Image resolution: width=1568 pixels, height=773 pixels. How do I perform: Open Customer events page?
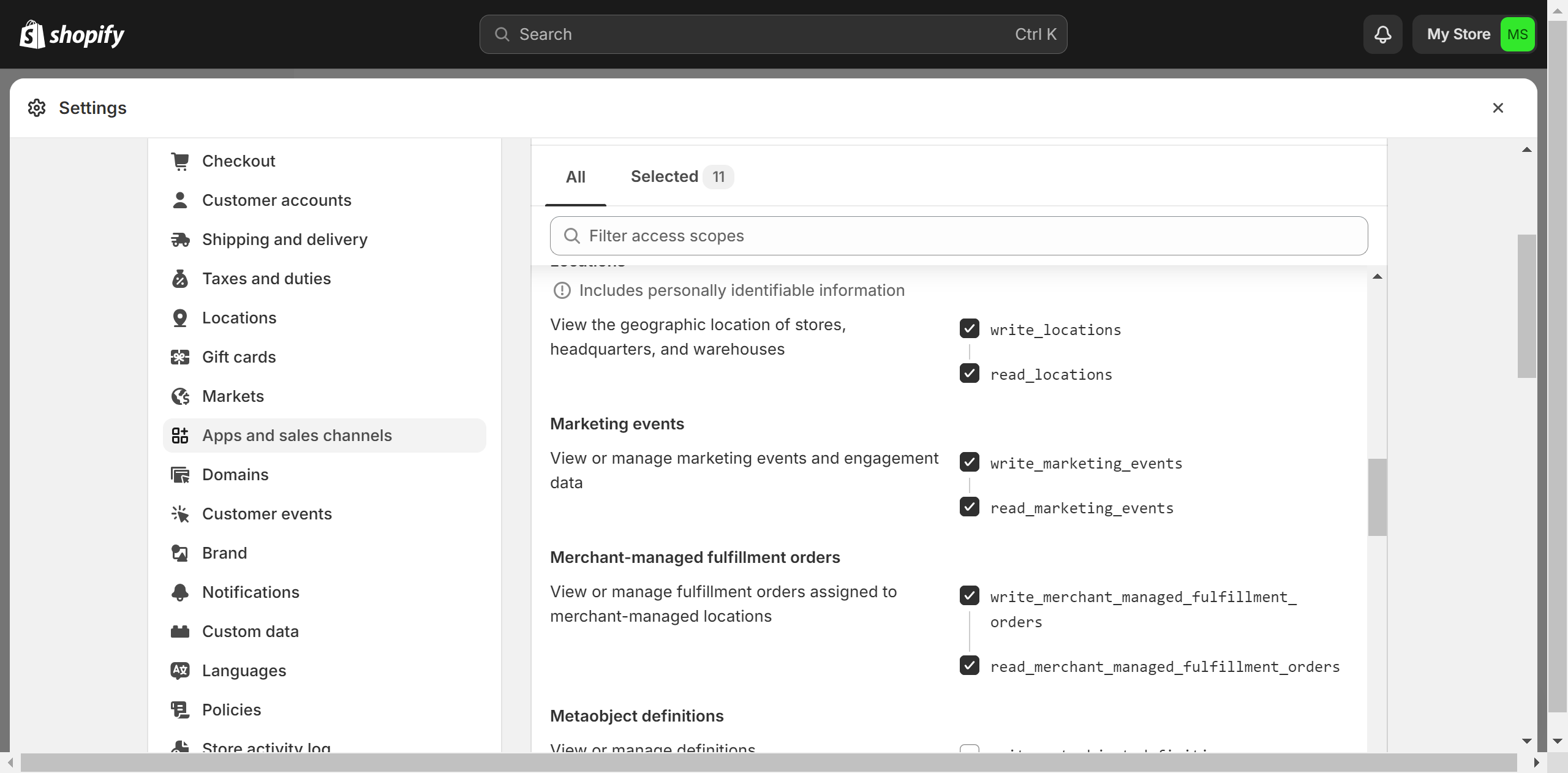click(x=325, y=514)
